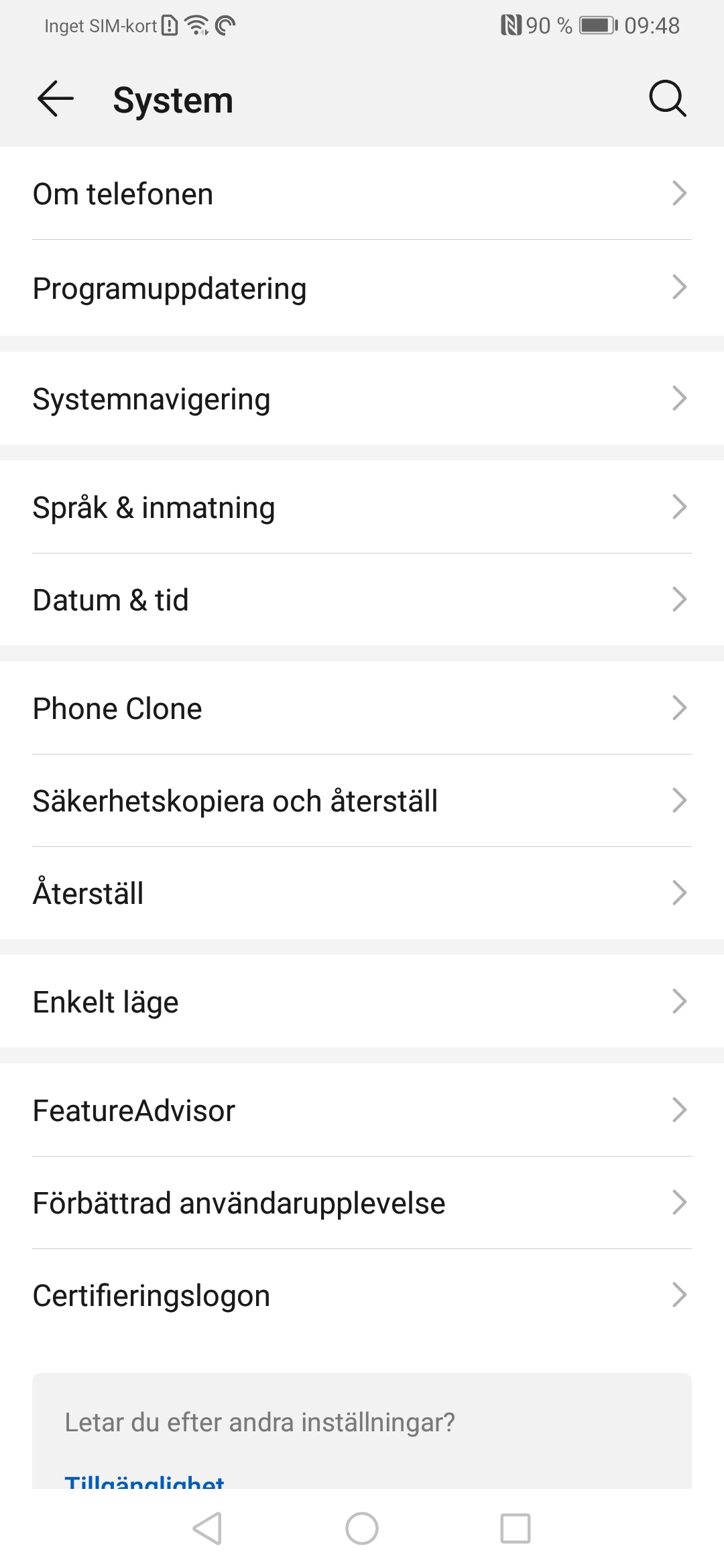Viewport: 724px width, 1568px height.
Task: Open FeatureAdvisor entry
Action: click(134, 1110)
